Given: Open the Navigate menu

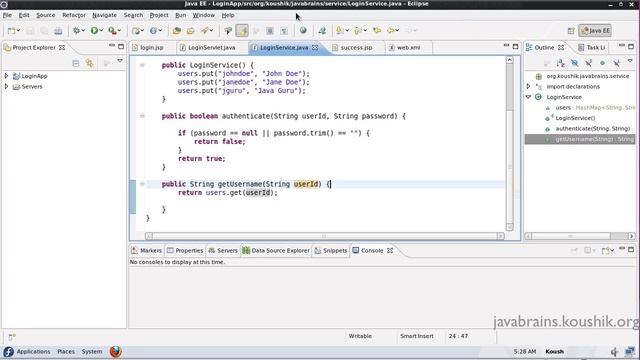Looking at the screenshot, I should coord(104,15).
